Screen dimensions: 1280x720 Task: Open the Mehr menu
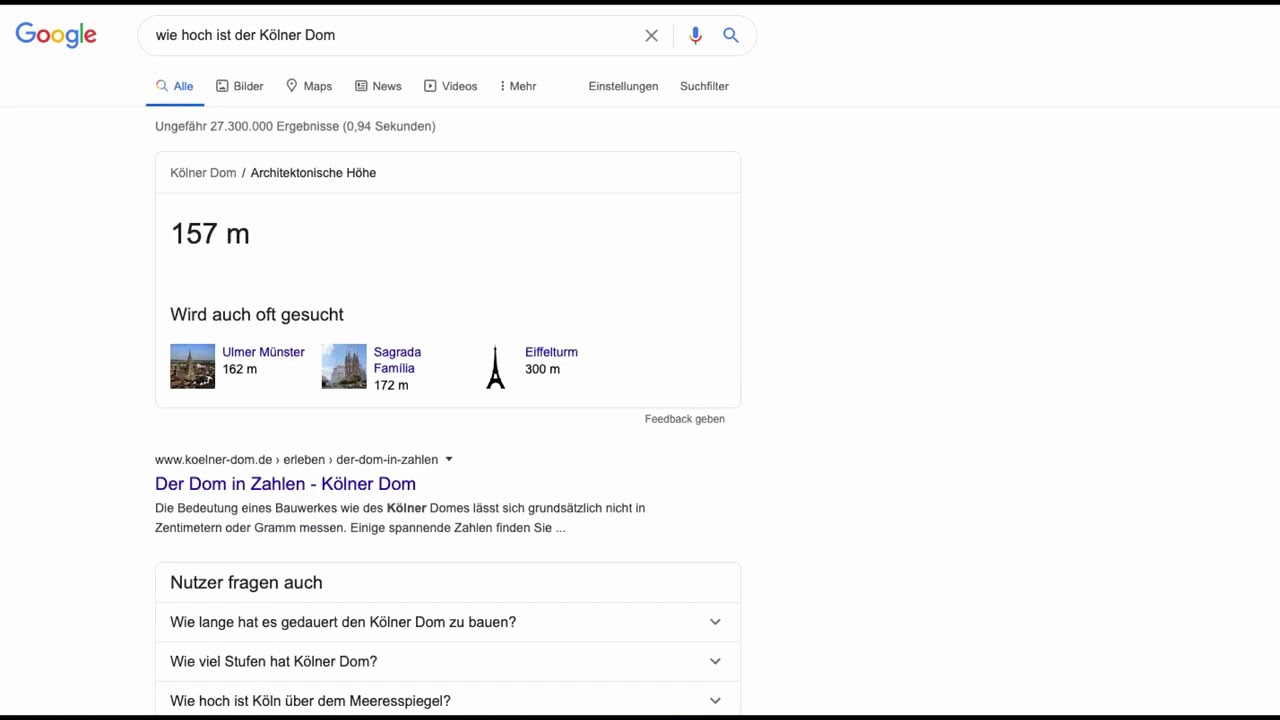pyautogui.click(x=518, y=86)
